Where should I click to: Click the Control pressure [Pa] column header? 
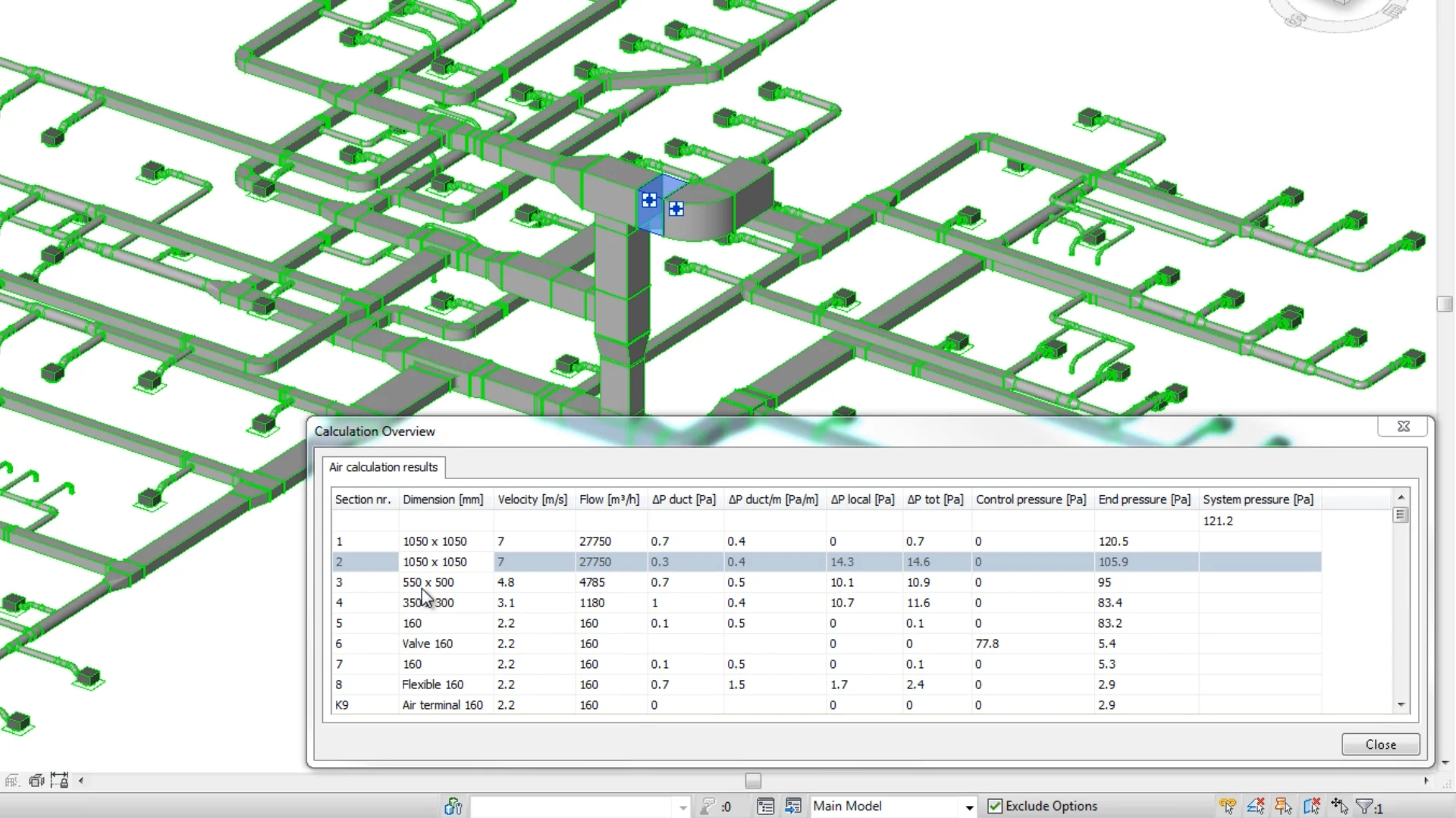1031,500
